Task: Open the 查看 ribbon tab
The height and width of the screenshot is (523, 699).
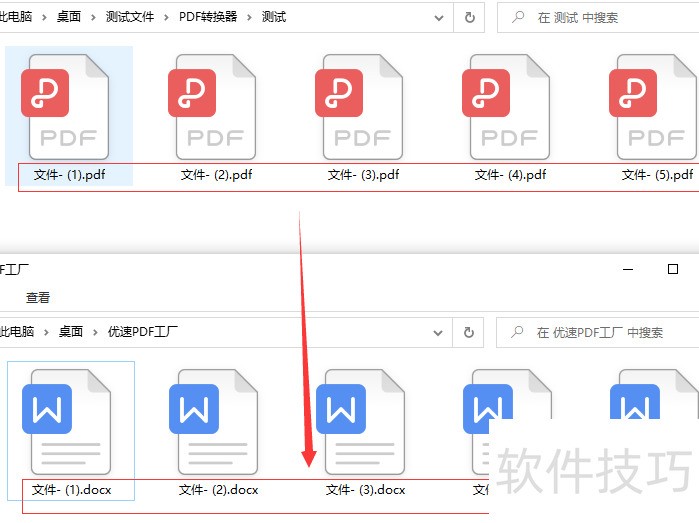Action: coord(38,298)
